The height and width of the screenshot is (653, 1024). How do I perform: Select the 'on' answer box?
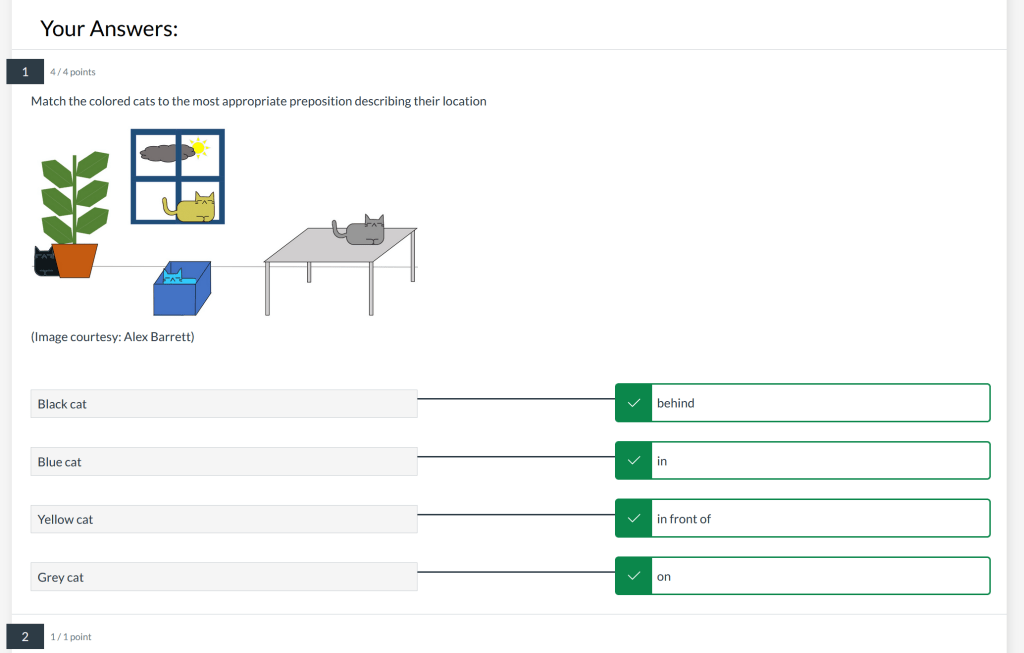[x=819, y=577]
